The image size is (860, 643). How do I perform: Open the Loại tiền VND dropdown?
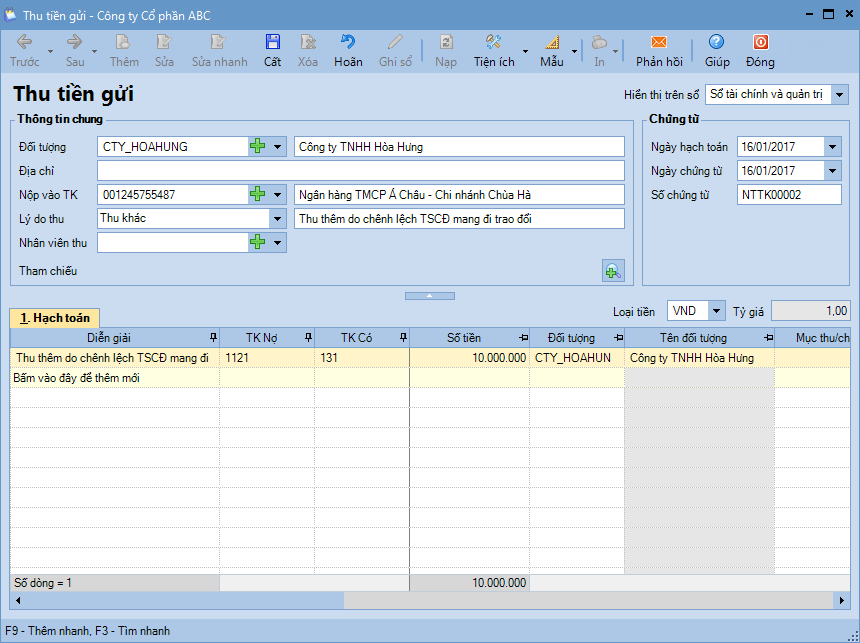716,311
